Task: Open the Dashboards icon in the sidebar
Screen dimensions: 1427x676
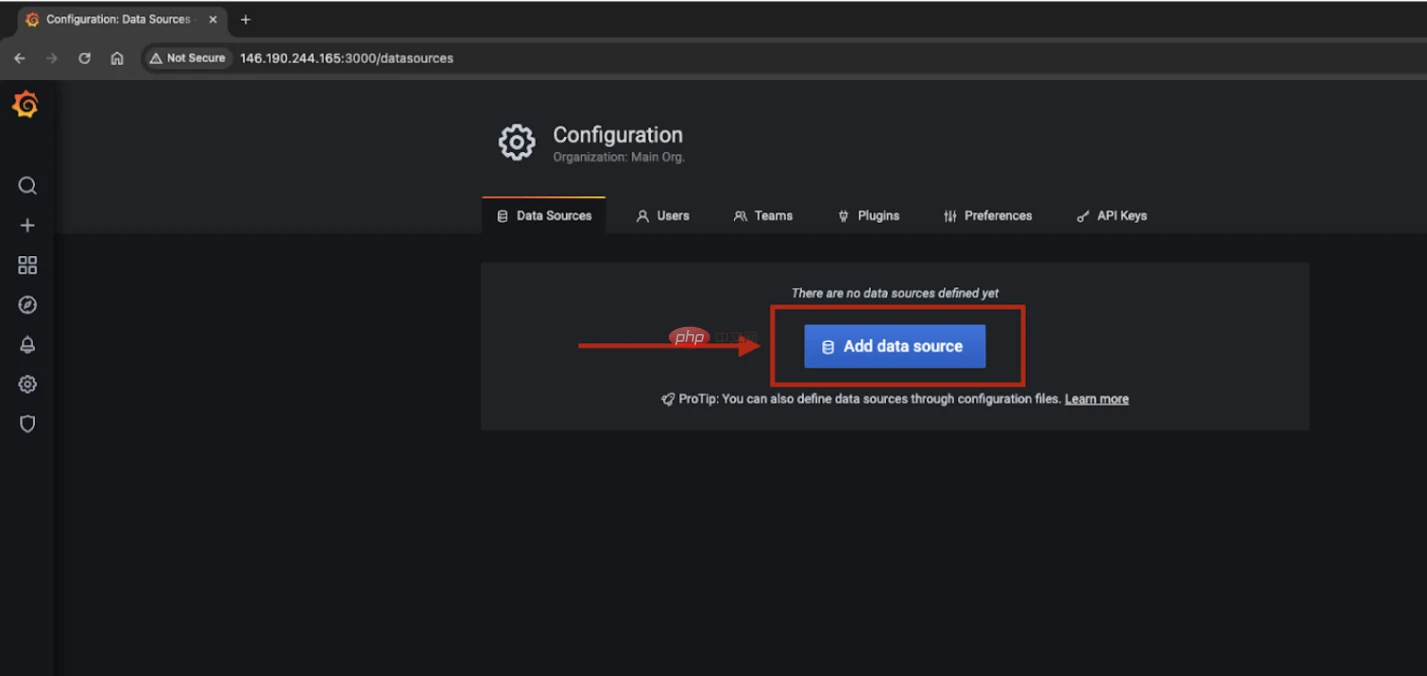Action: [x=27, y=265]
